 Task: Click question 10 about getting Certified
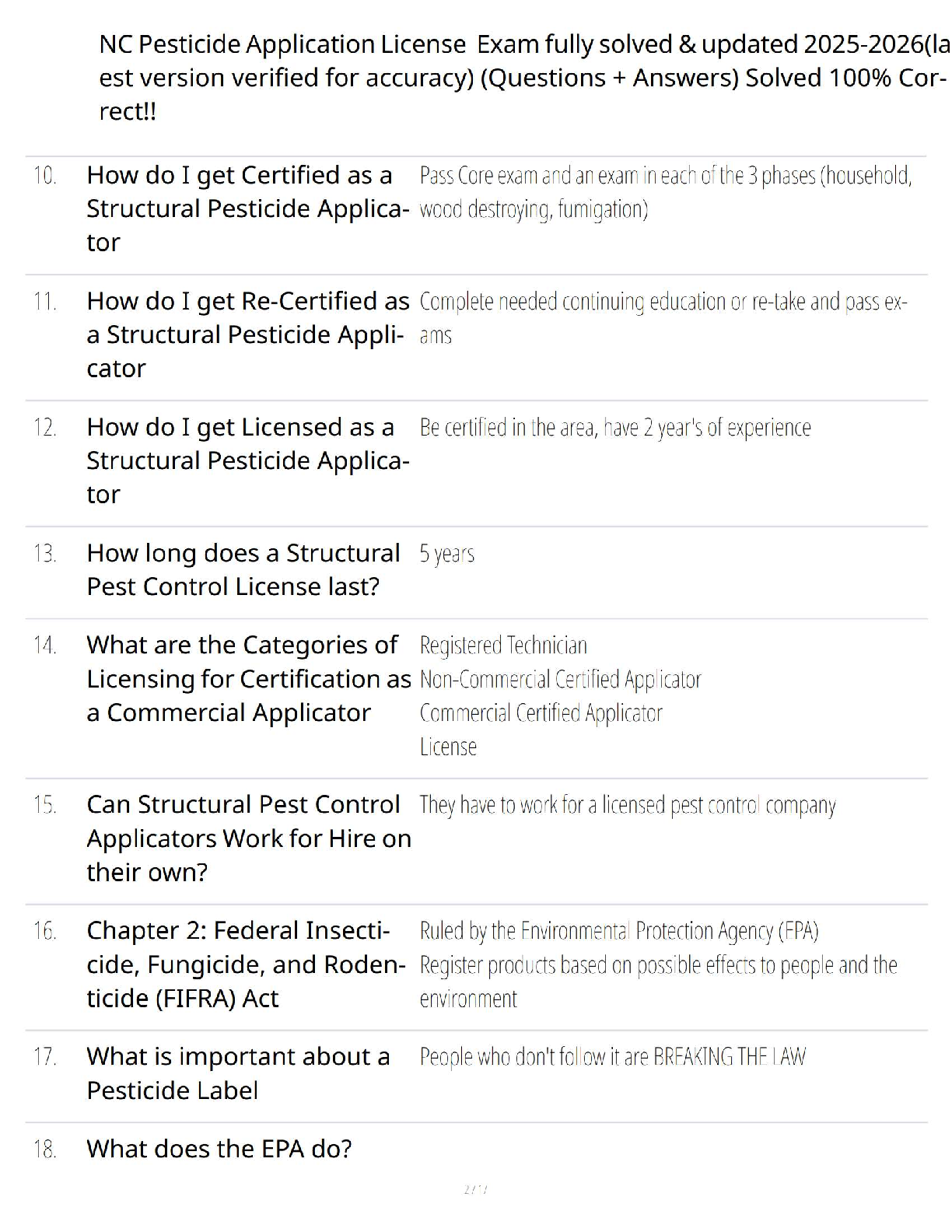(x=247, y=208)
